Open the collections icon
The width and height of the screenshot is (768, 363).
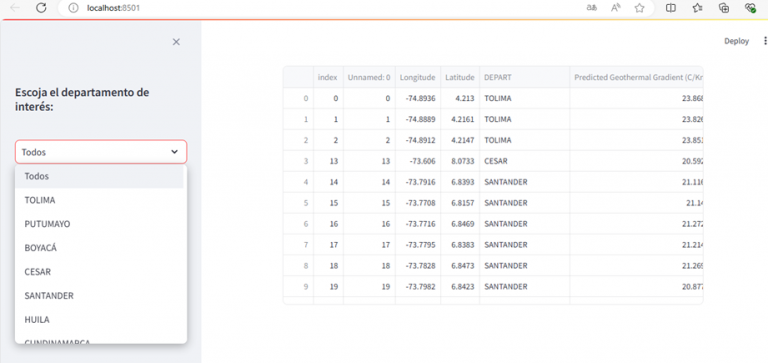[724, 8]
